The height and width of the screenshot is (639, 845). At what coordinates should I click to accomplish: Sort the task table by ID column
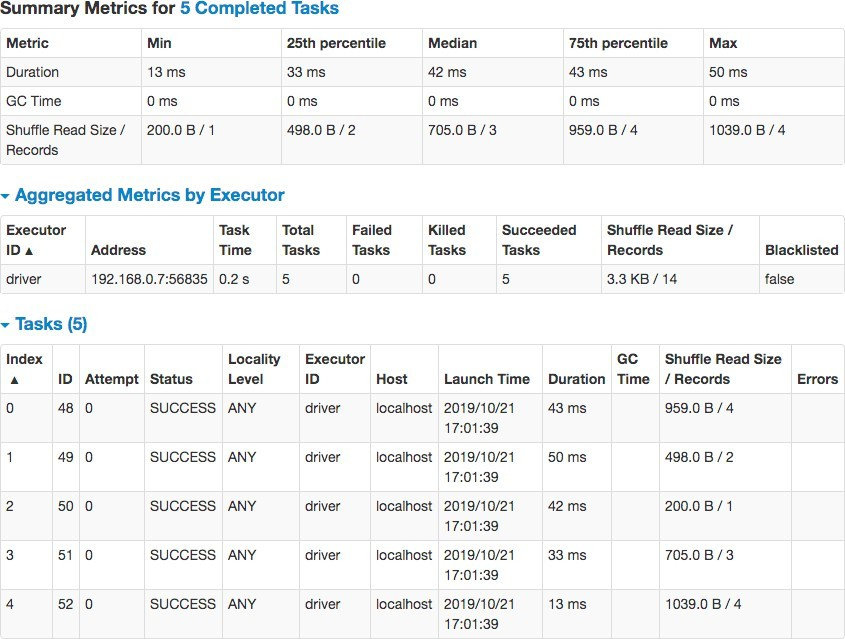pyautogui.click(x=66, y=379)
